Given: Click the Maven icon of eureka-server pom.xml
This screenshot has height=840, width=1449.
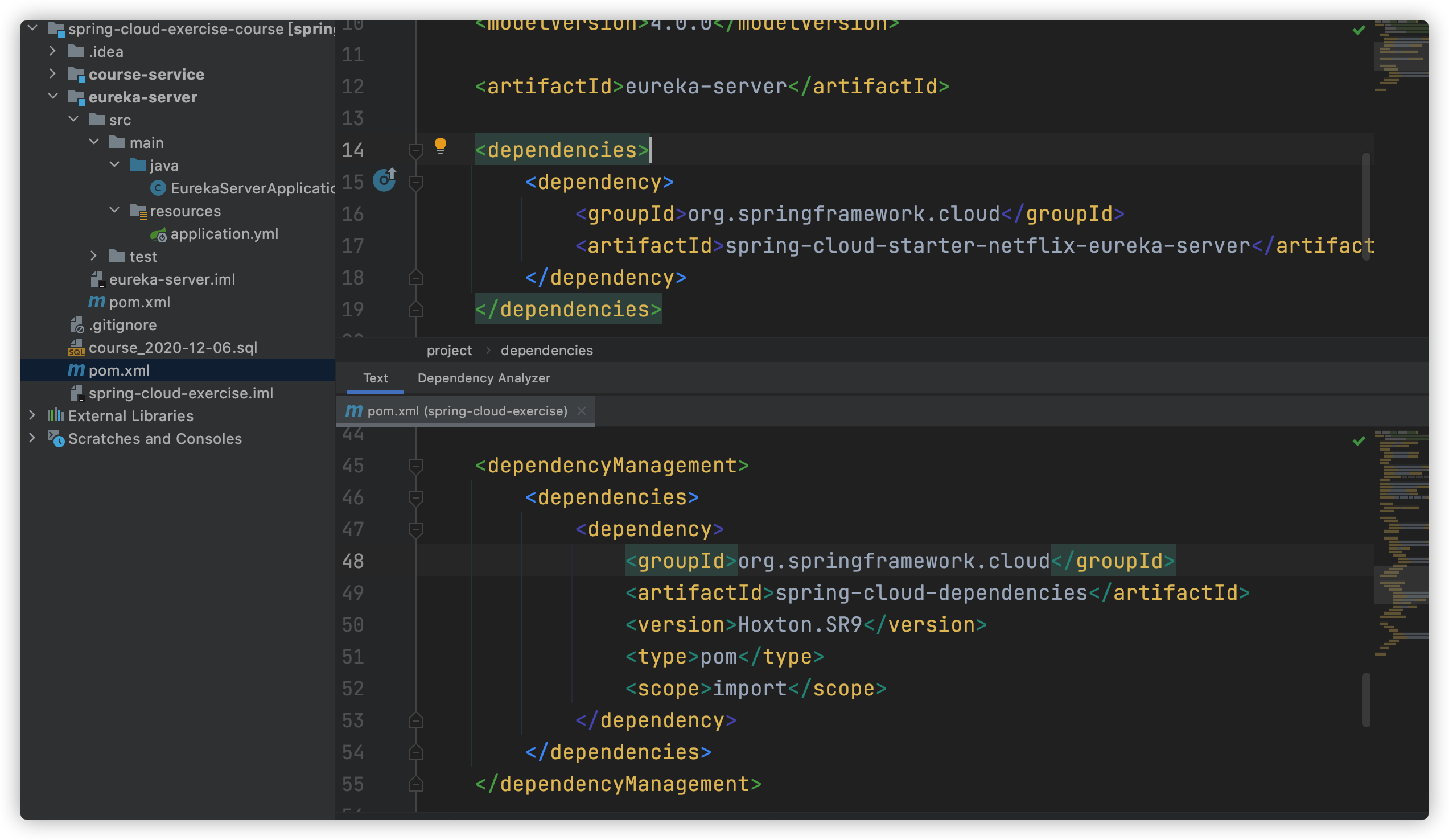Looking at the screenshot, I should [97, 301].
